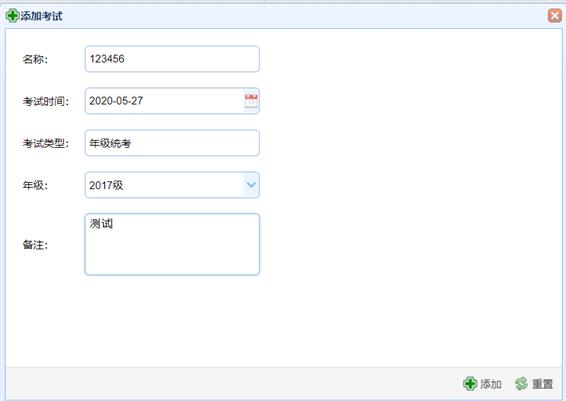Viewport: 566px width, 401px height.
Task: Click the 重置 button text
Action: point(542,384)
